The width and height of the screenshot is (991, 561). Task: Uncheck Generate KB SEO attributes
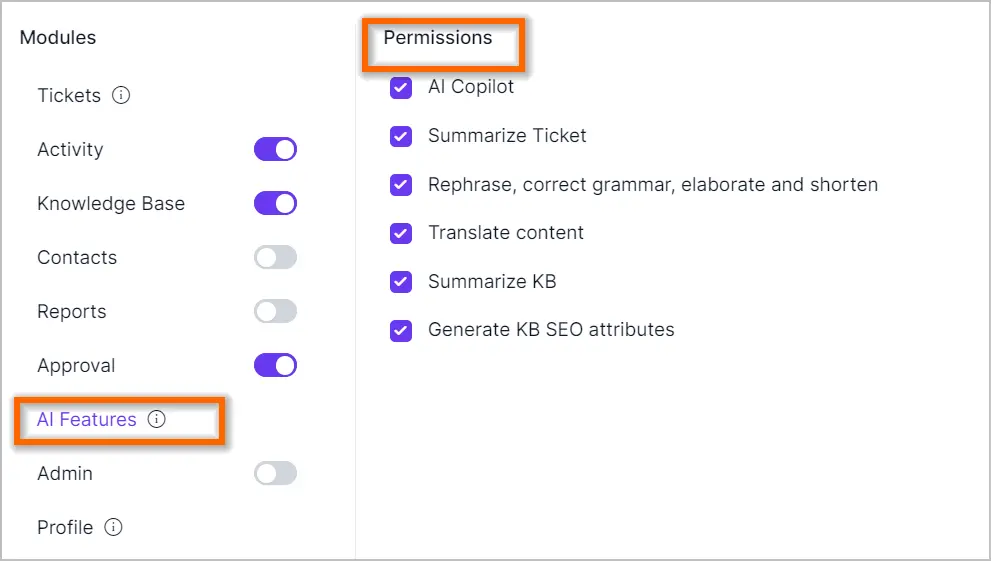401,330
